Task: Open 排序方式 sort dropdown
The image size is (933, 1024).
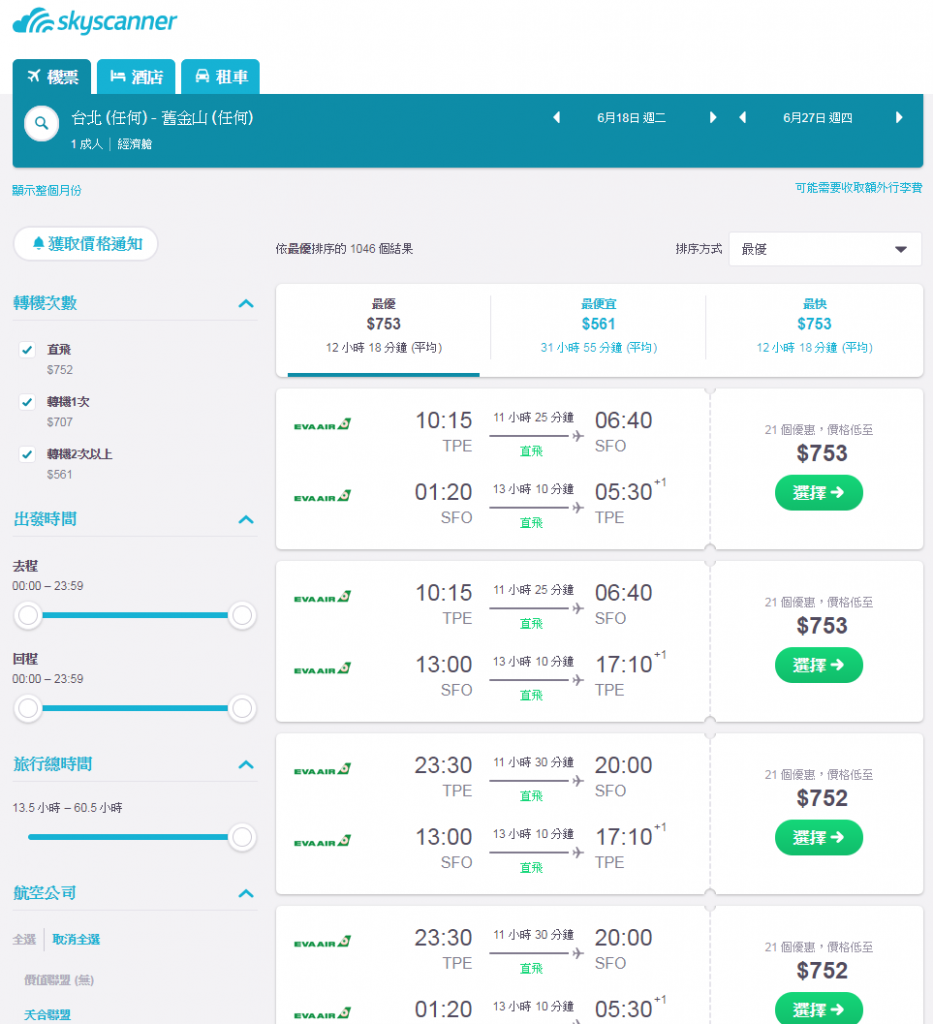Action: click(x=825, y=249)
